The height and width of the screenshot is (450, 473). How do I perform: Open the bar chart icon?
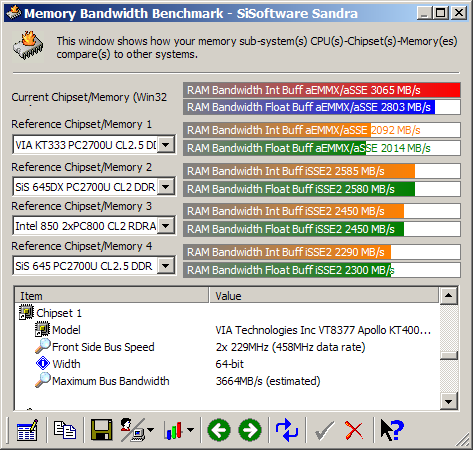pos(173,430)
